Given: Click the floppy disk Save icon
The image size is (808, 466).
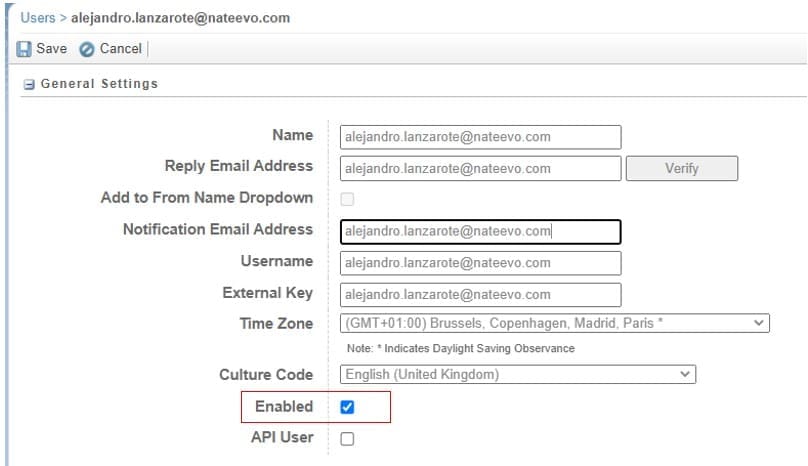Looking at the screenshot, I should tap(24, 49).
